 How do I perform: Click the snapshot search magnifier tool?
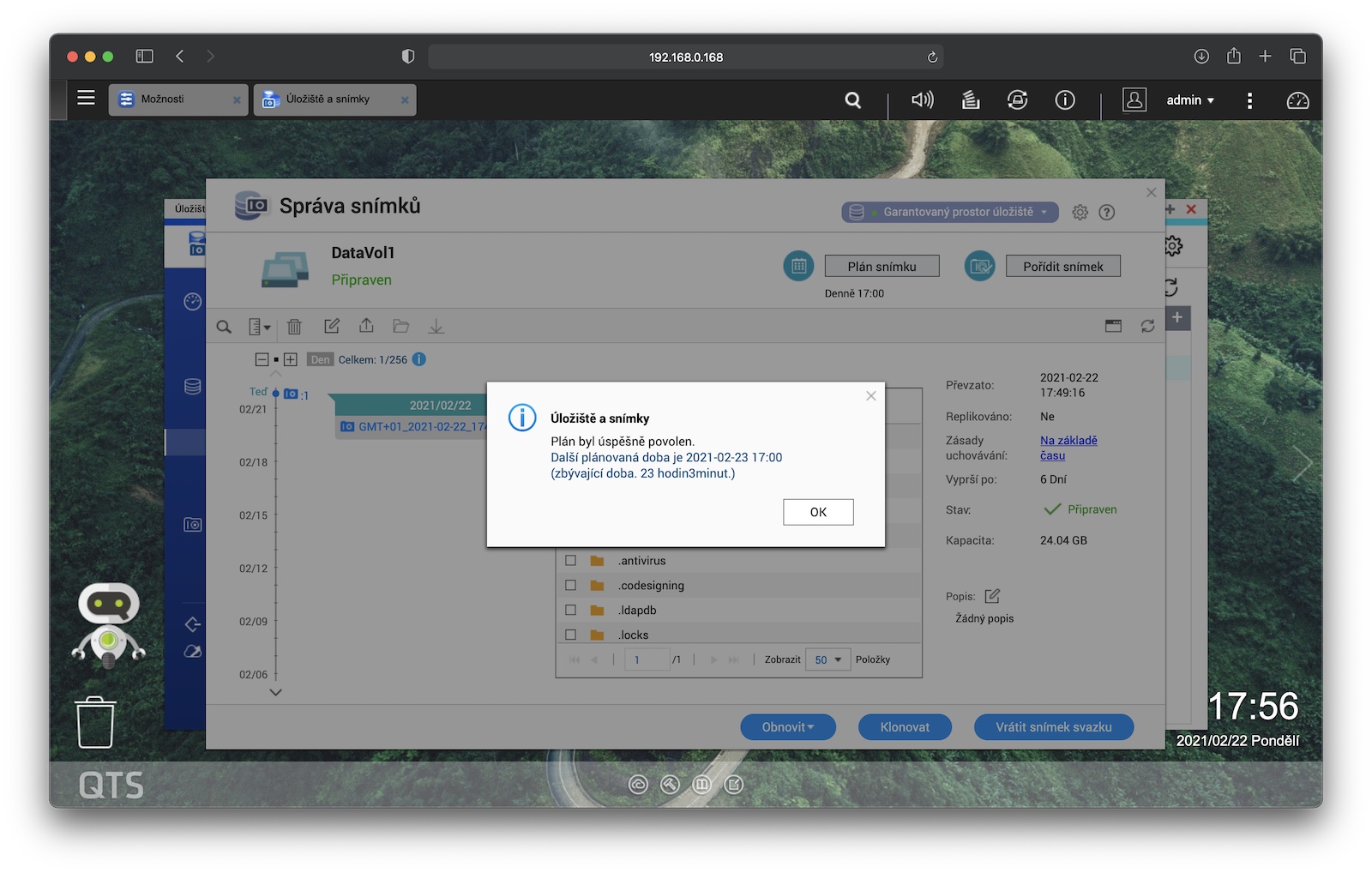coord(224,327)
